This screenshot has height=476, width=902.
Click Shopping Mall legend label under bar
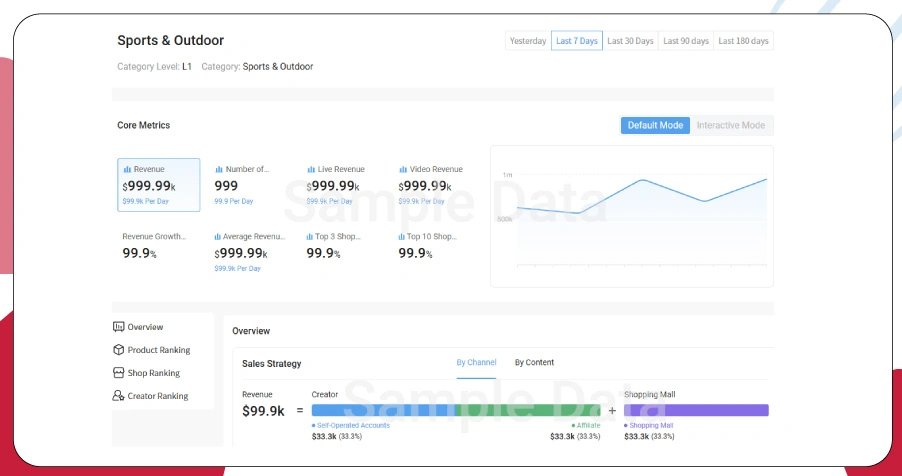[x=649, y=425]
